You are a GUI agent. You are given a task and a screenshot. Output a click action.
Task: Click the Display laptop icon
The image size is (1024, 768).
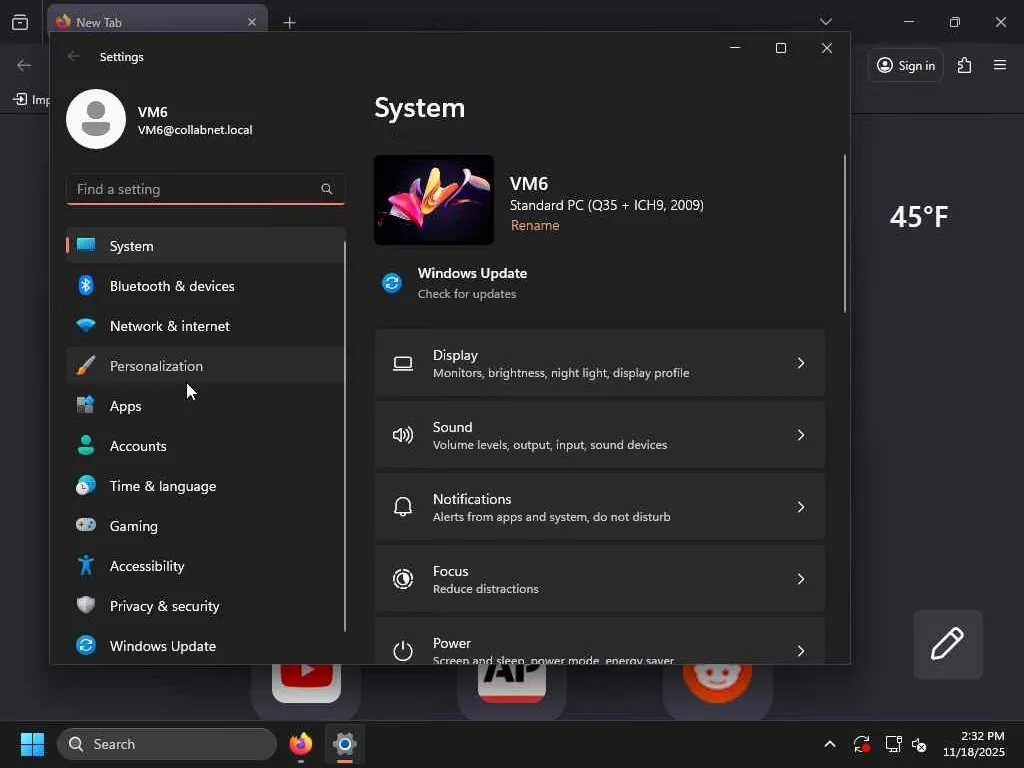click(x=403, y=363)
